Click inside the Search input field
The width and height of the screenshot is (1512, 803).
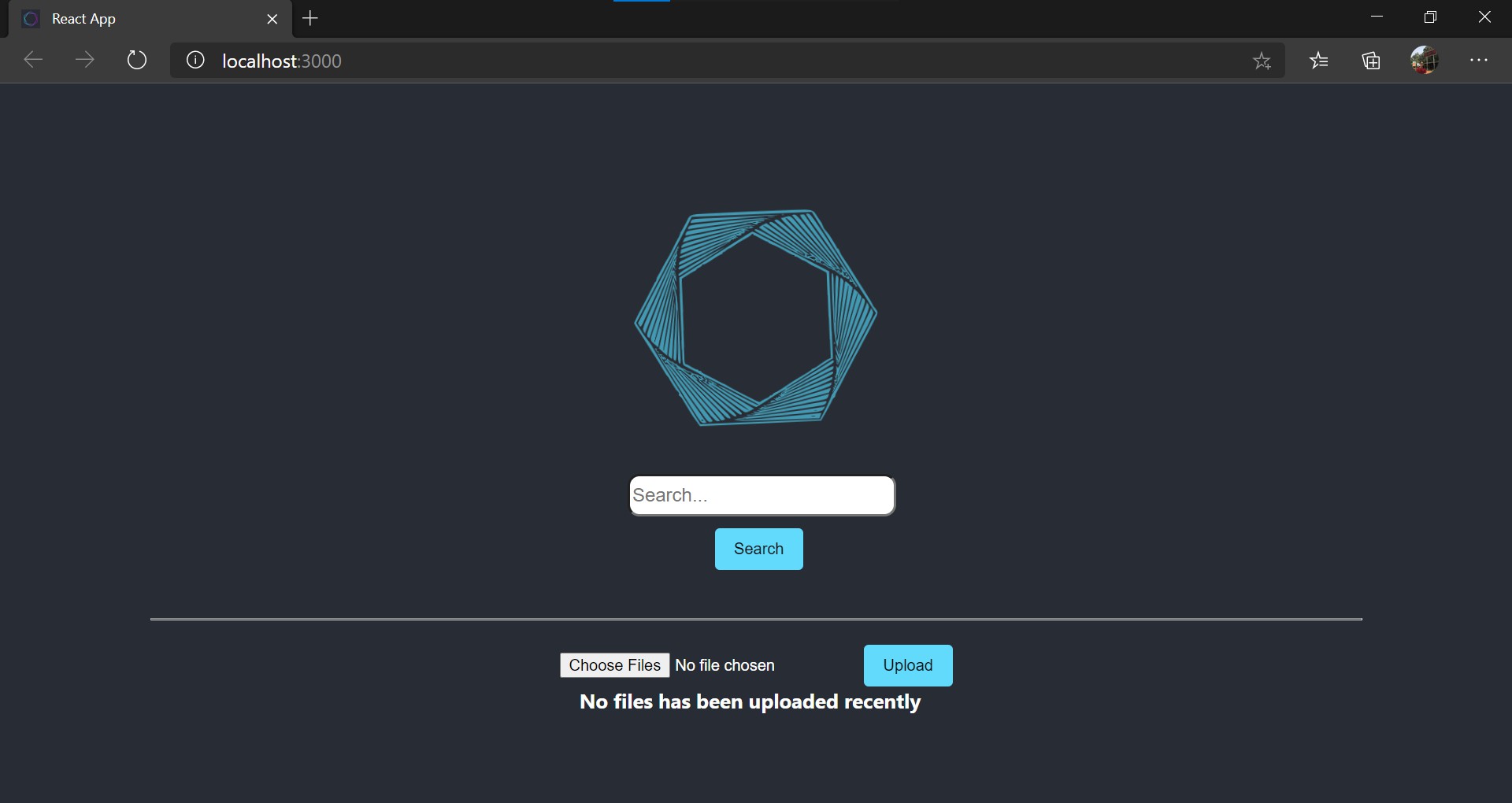tap(762, 495)
